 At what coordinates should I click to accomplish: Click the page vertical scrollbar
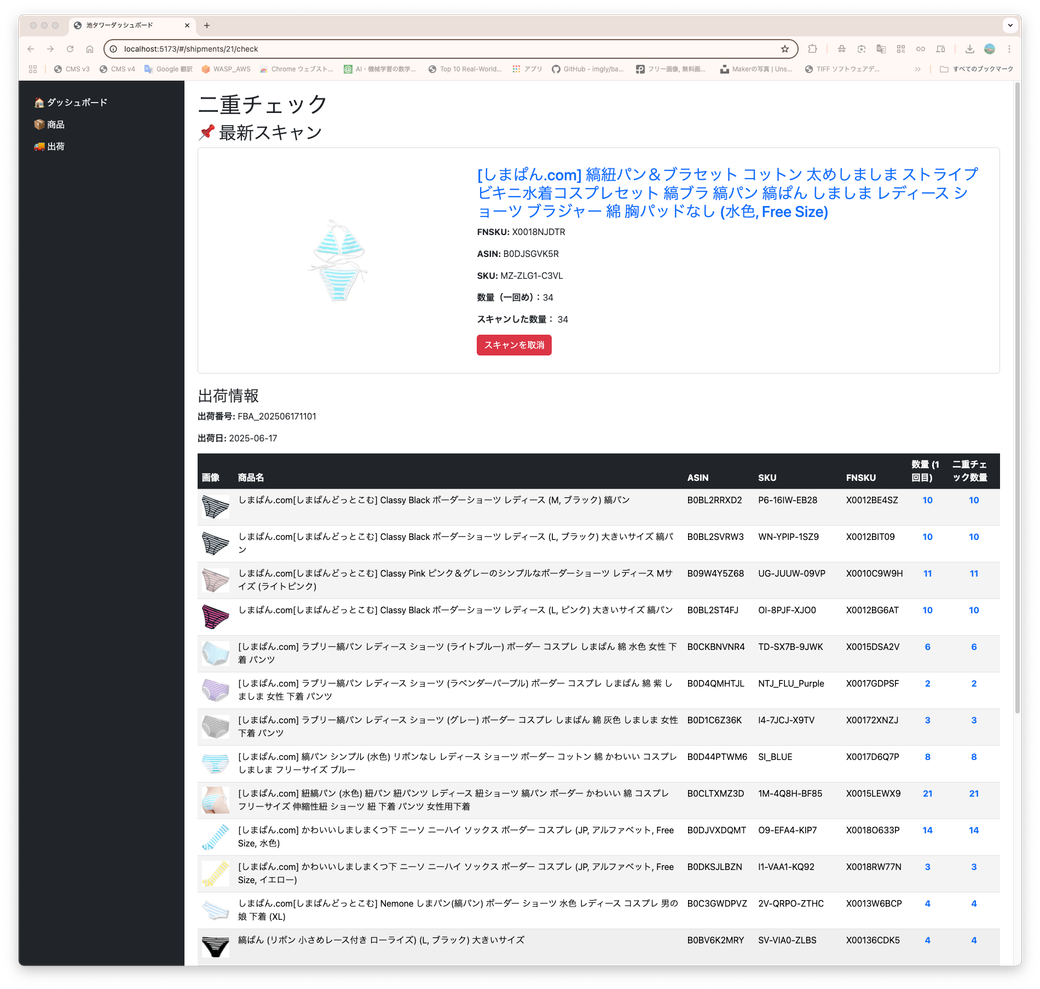[x=1017, y=398]
